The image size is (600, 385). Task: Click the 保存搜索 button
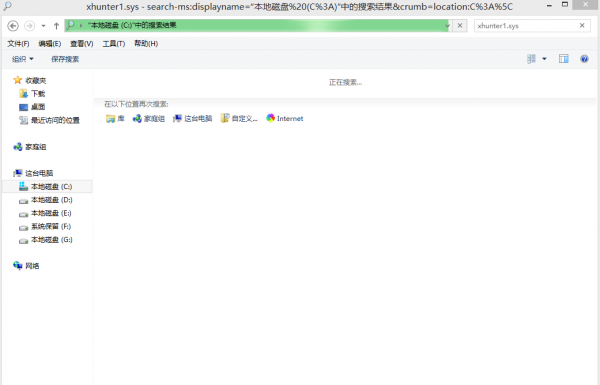tap(65, 59)
